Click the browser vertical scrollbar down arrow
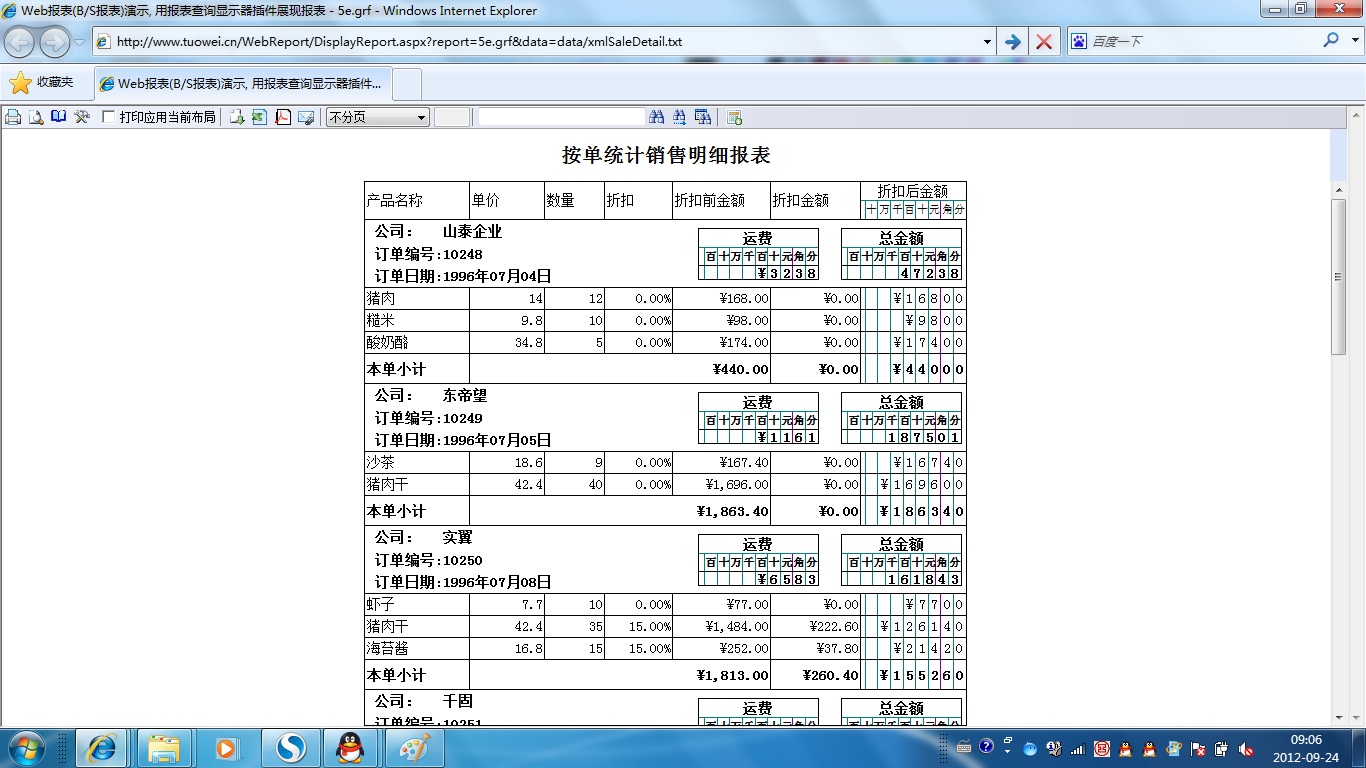Image resolution: width=1366 pixels, height=768 pixels. point(1339,717)
